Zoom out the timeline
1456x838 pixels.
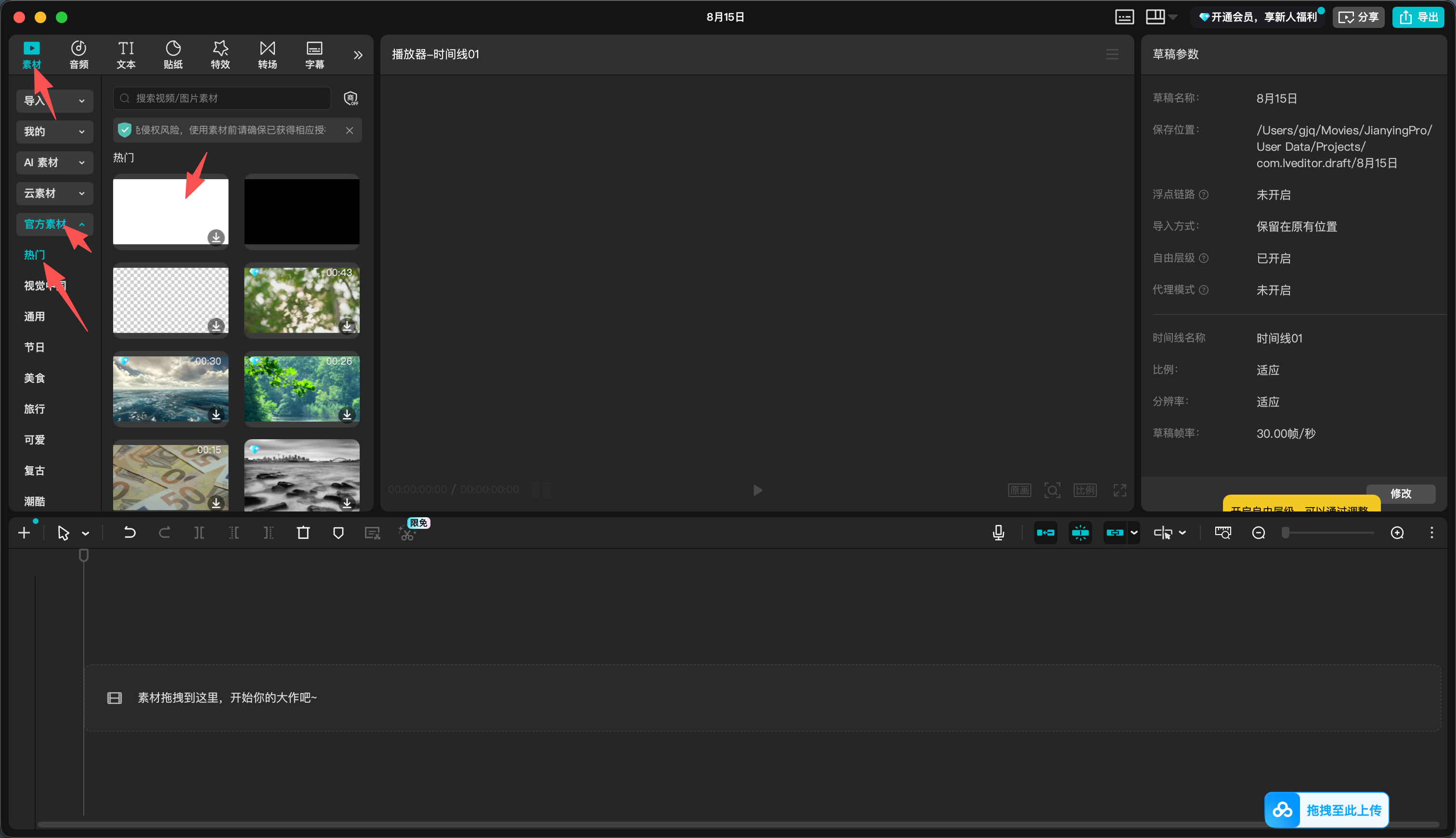pos(1259,533)
